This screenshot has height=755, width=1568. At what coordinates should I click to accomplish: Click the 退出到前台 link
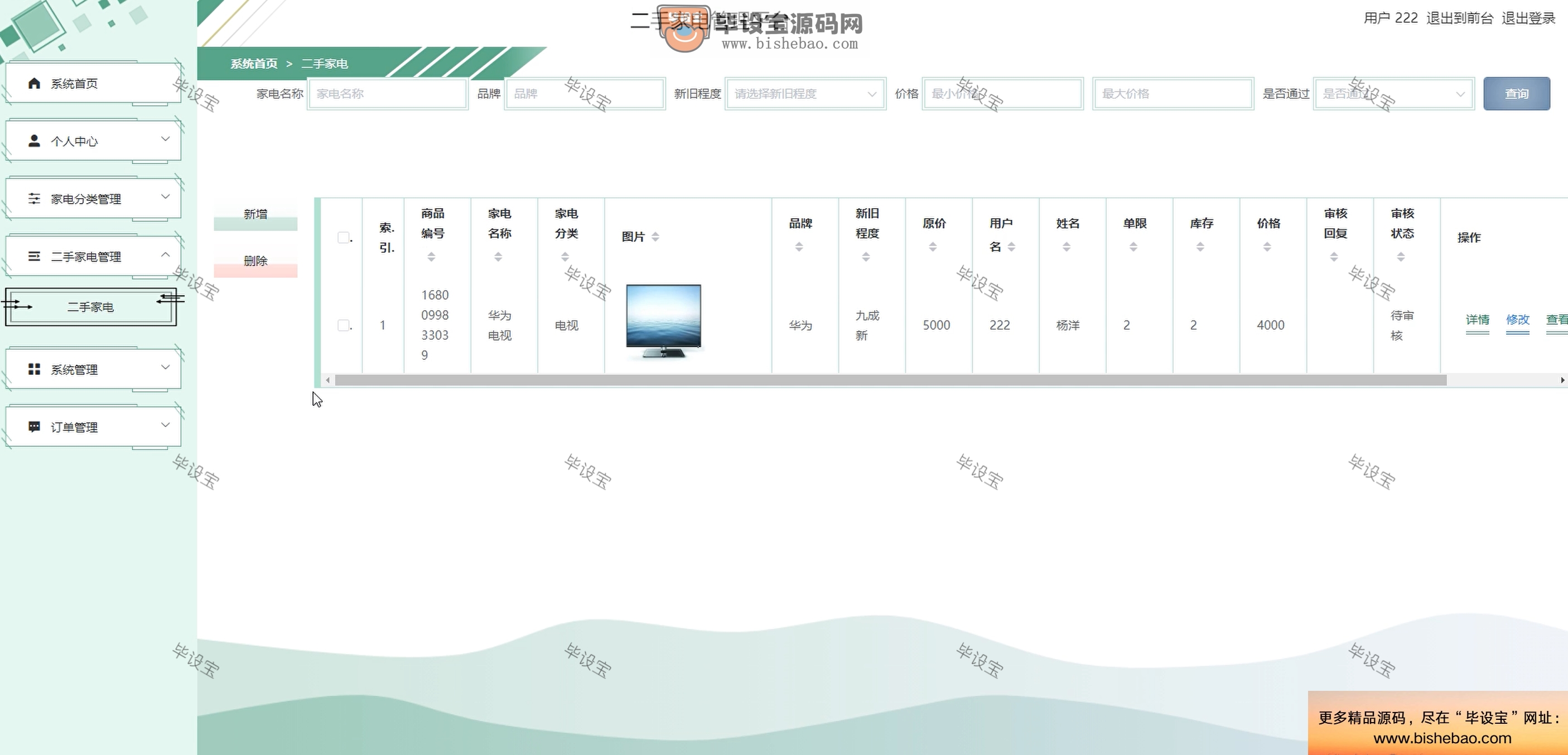point(1460,18)
